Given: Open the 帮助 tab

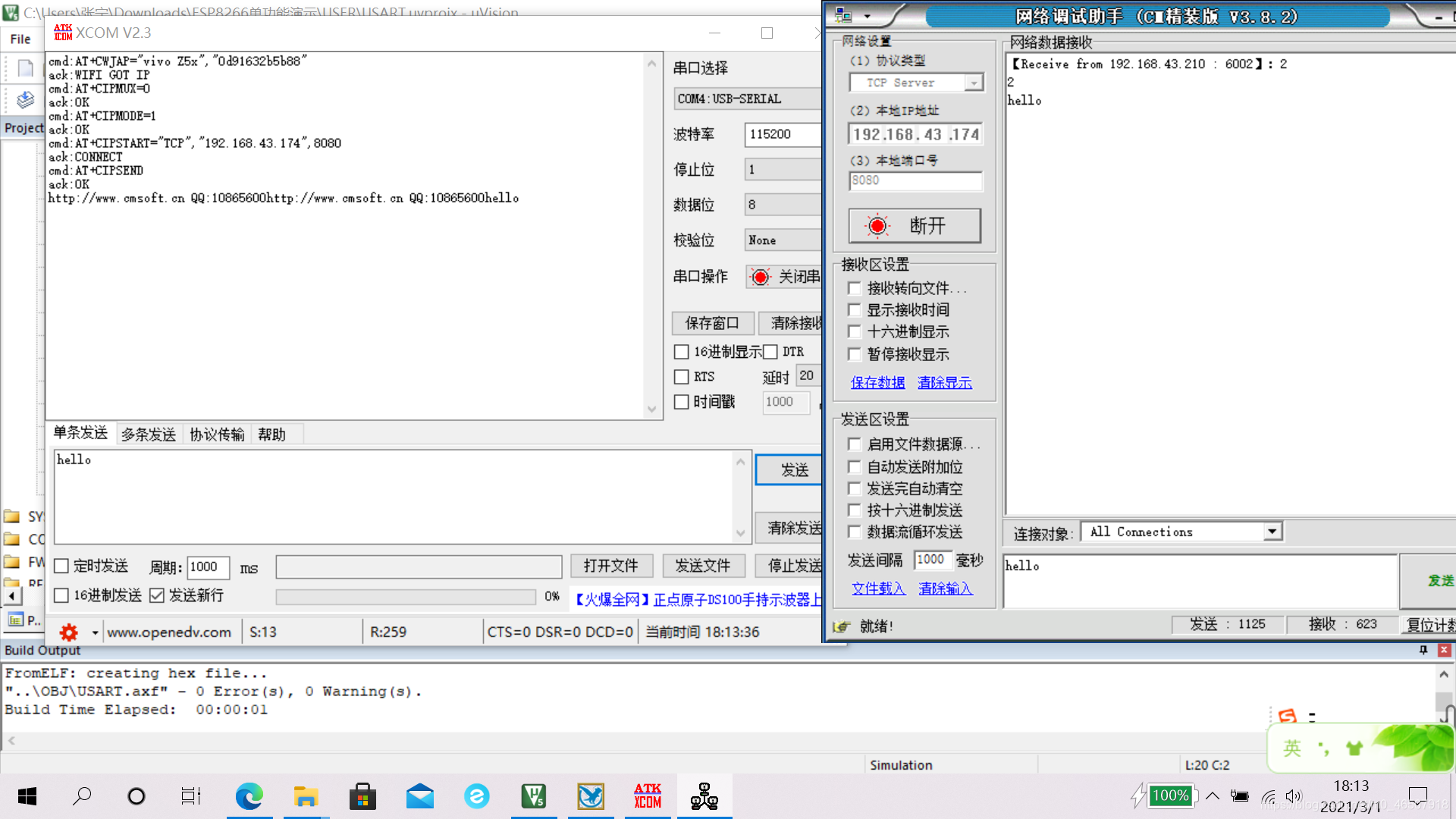Looking at the screenshot, I should (271, 435).
